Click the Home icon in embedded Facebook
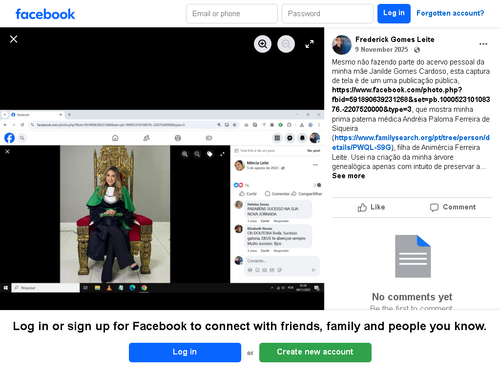 115,138
